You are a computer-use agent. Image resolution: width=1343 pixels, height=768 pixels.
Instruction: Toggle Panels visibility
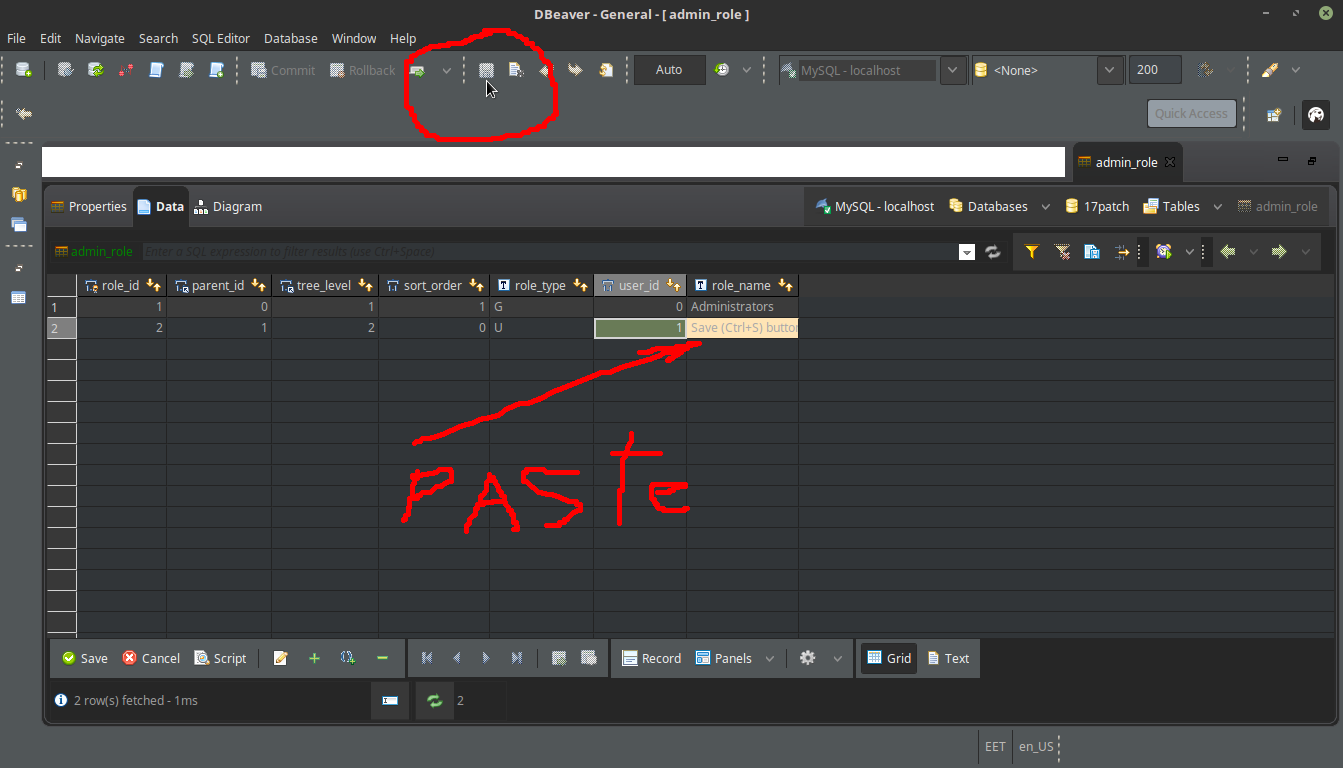coord(725,658)
